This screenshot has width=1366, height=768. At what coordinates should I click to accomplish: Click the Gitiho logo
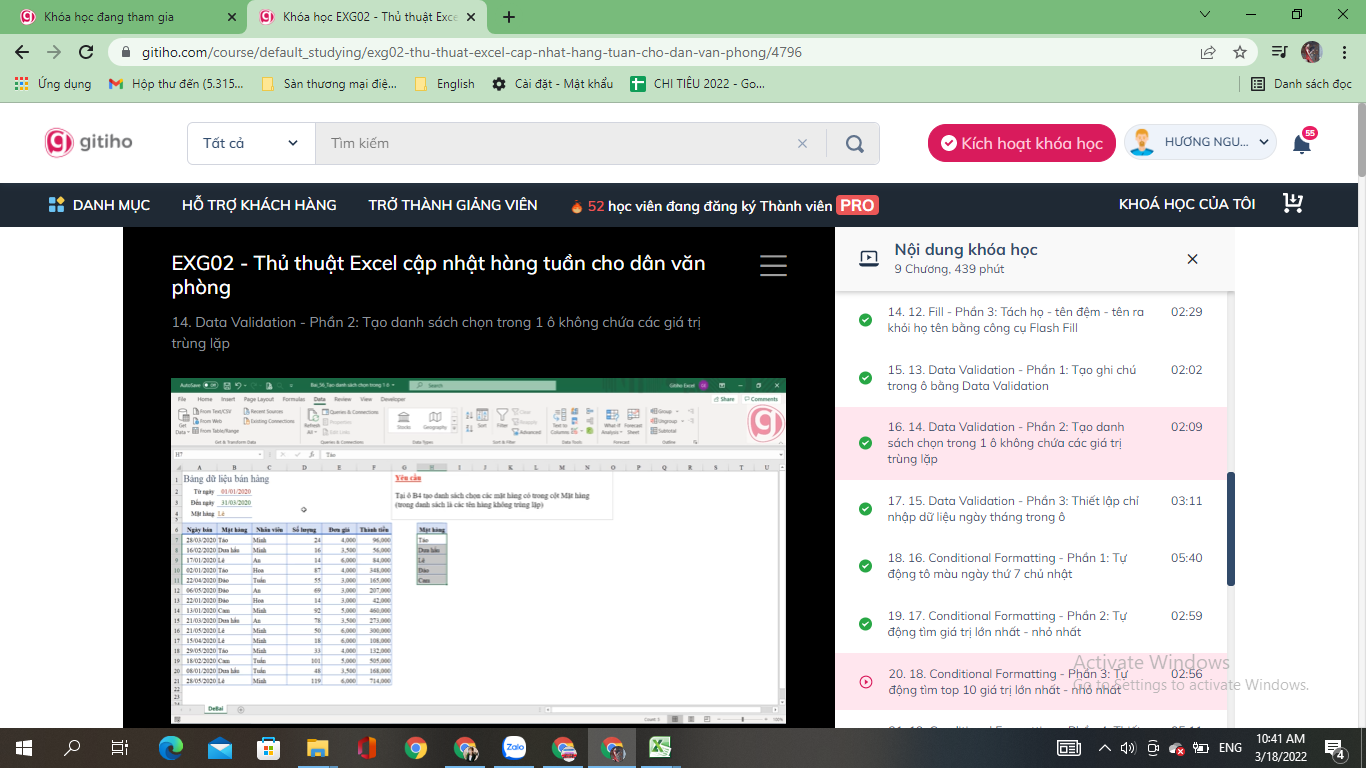point(88,142)
